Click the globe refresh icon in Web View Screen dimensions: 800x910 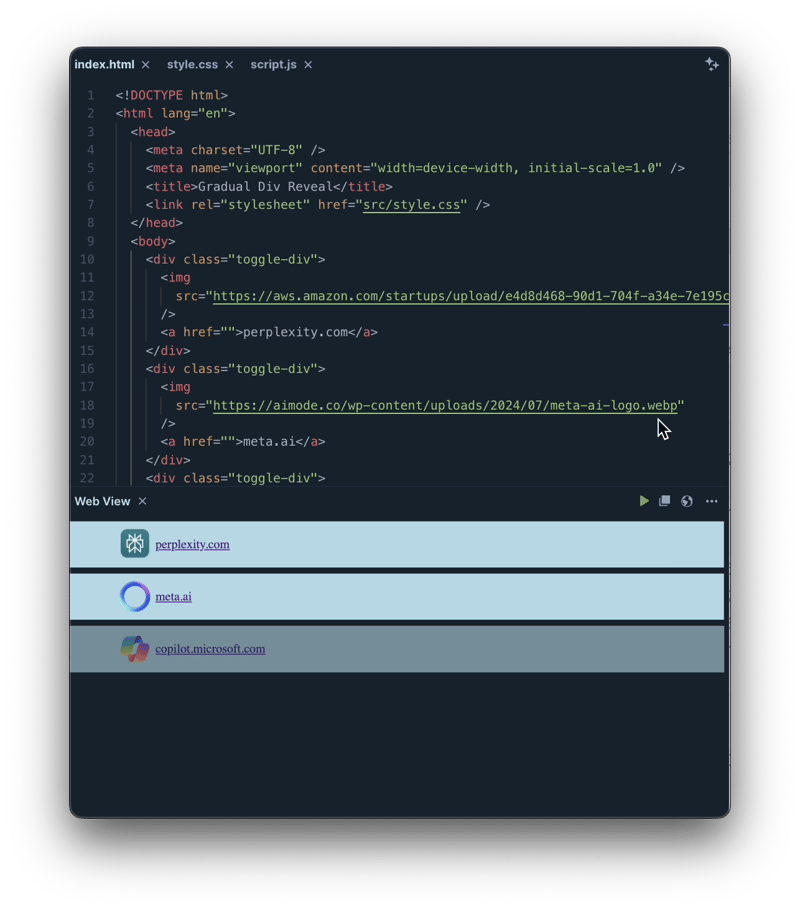coord(687,501)
